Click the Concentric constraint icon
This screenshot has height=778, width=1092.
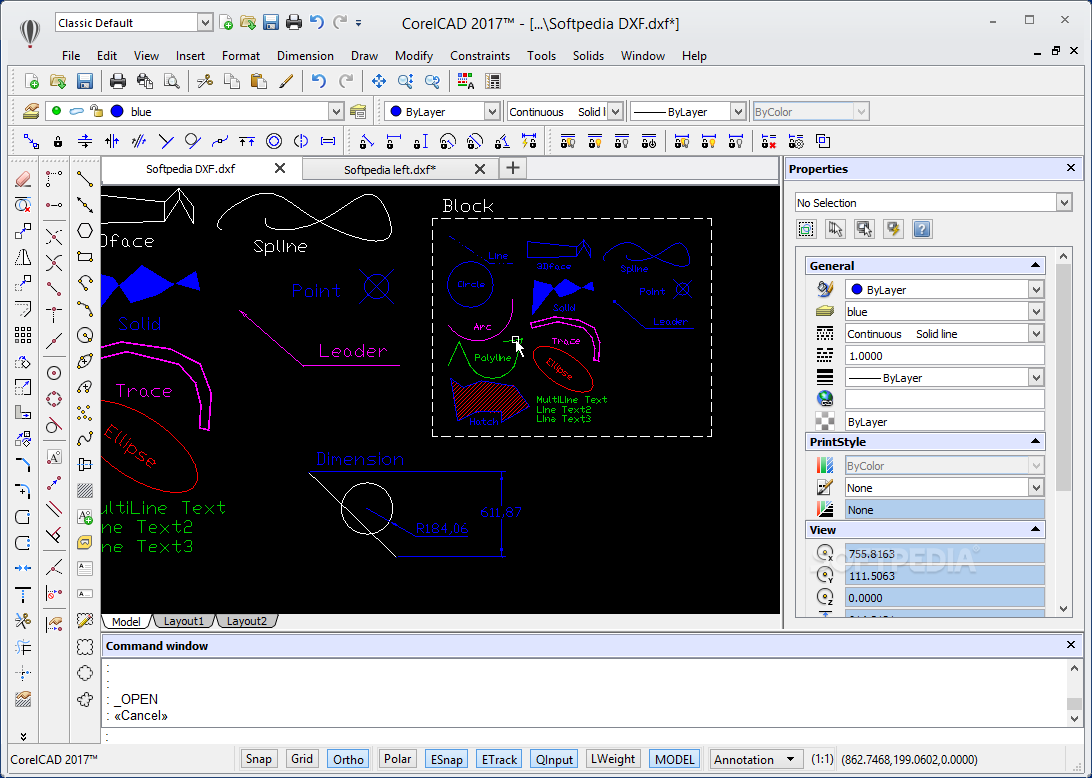(x=274, y=141)
